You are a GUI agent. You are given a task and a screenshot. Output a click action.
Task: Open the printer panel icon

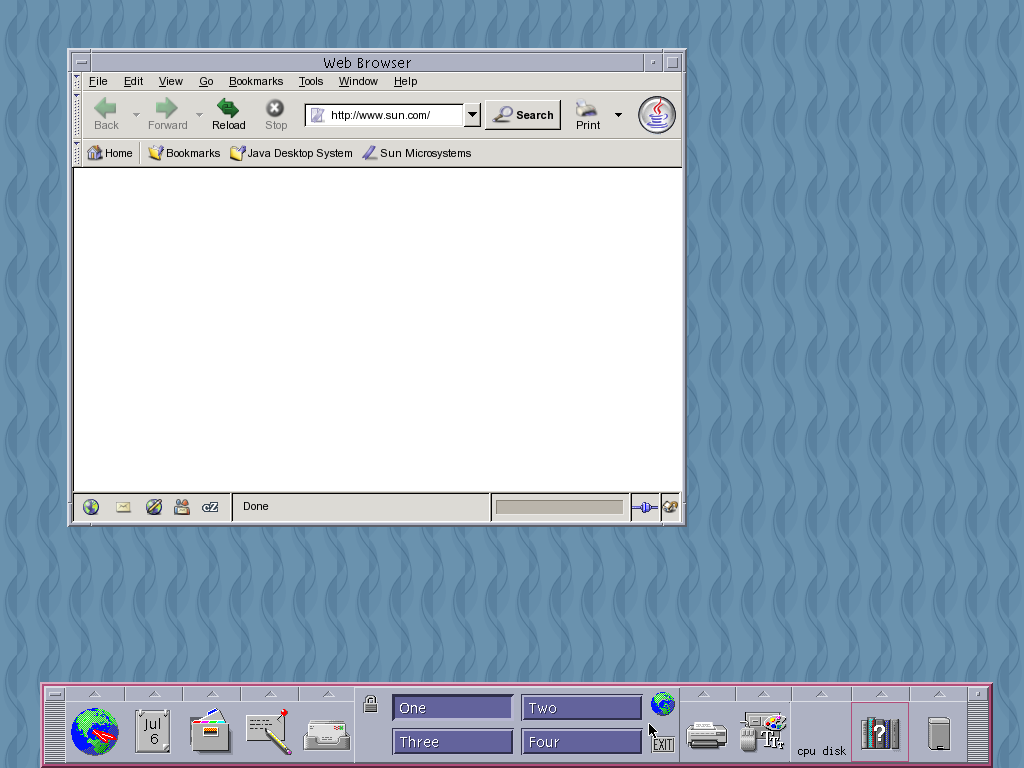pos(707,735)
